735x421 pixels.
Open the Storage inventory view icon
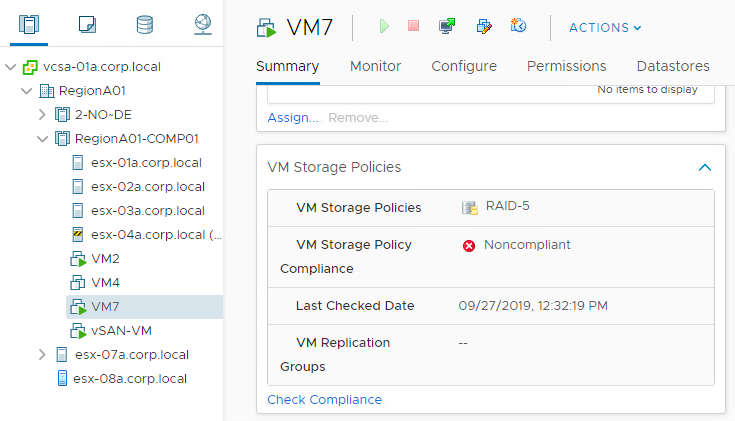[x=144, y=25]
